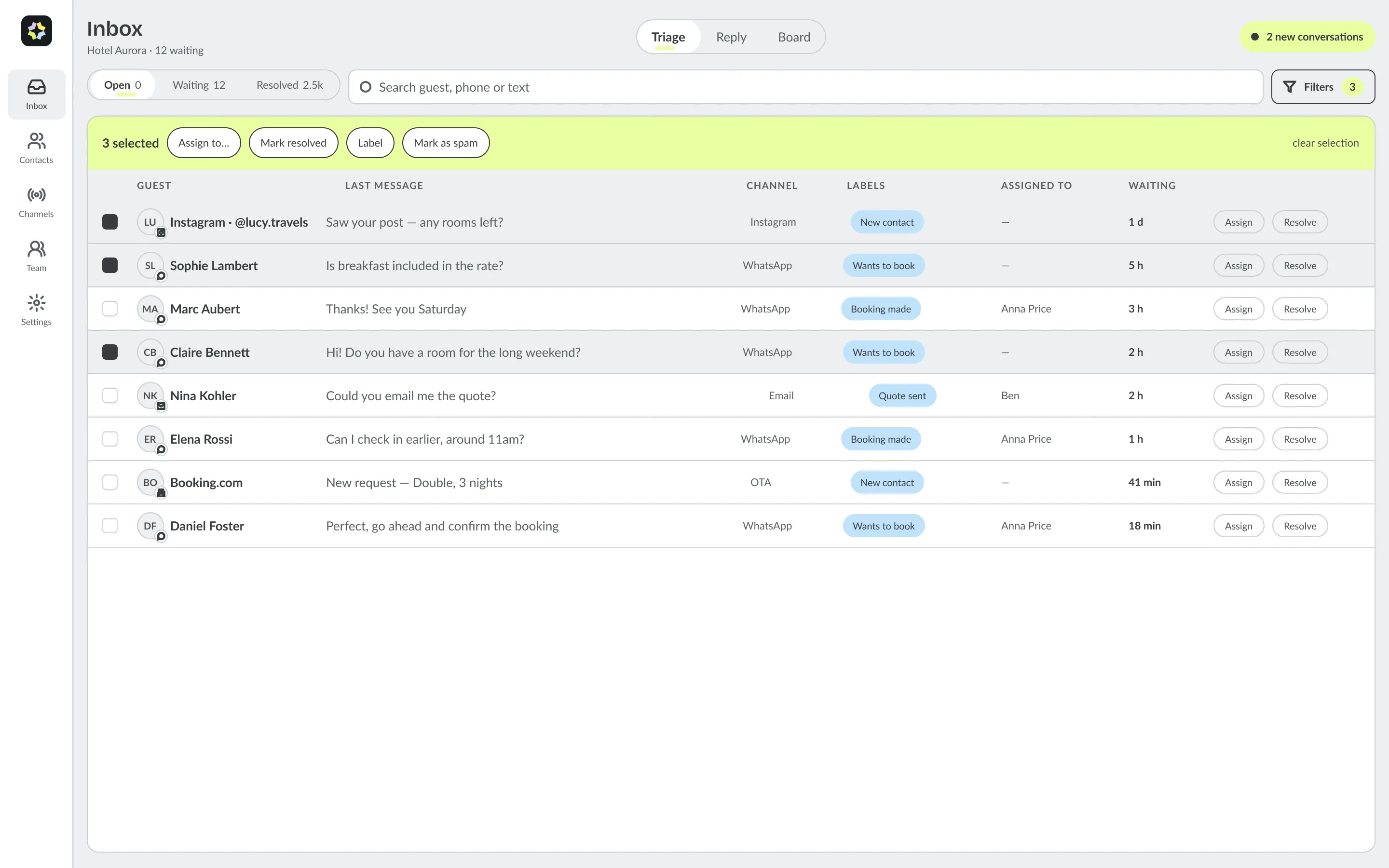Screen dimensions: 1389x868
Task: Check Elena Rossi's row checkbox
Action: (109, 439)
